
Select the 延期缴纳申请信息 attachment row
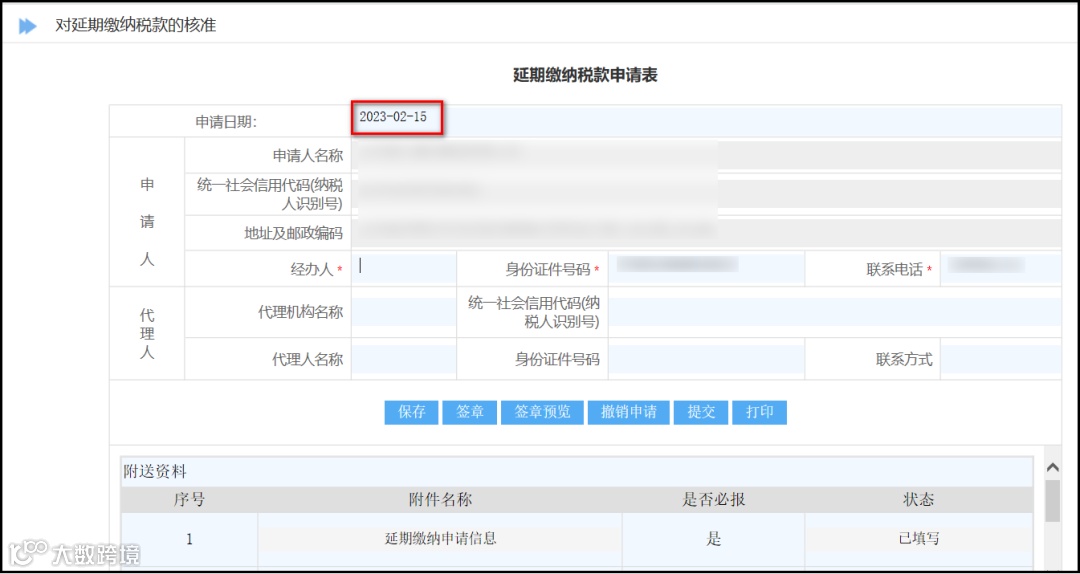577,539
